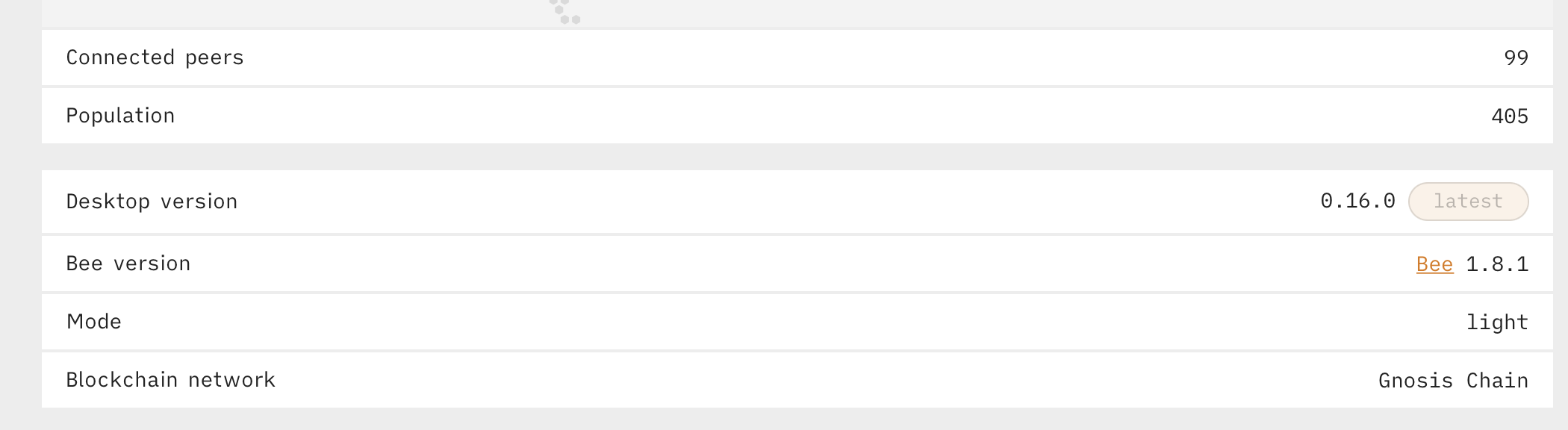Click the Connected peers label
The width and height of the screenshot is (1568, 430).
pos(155,57)
